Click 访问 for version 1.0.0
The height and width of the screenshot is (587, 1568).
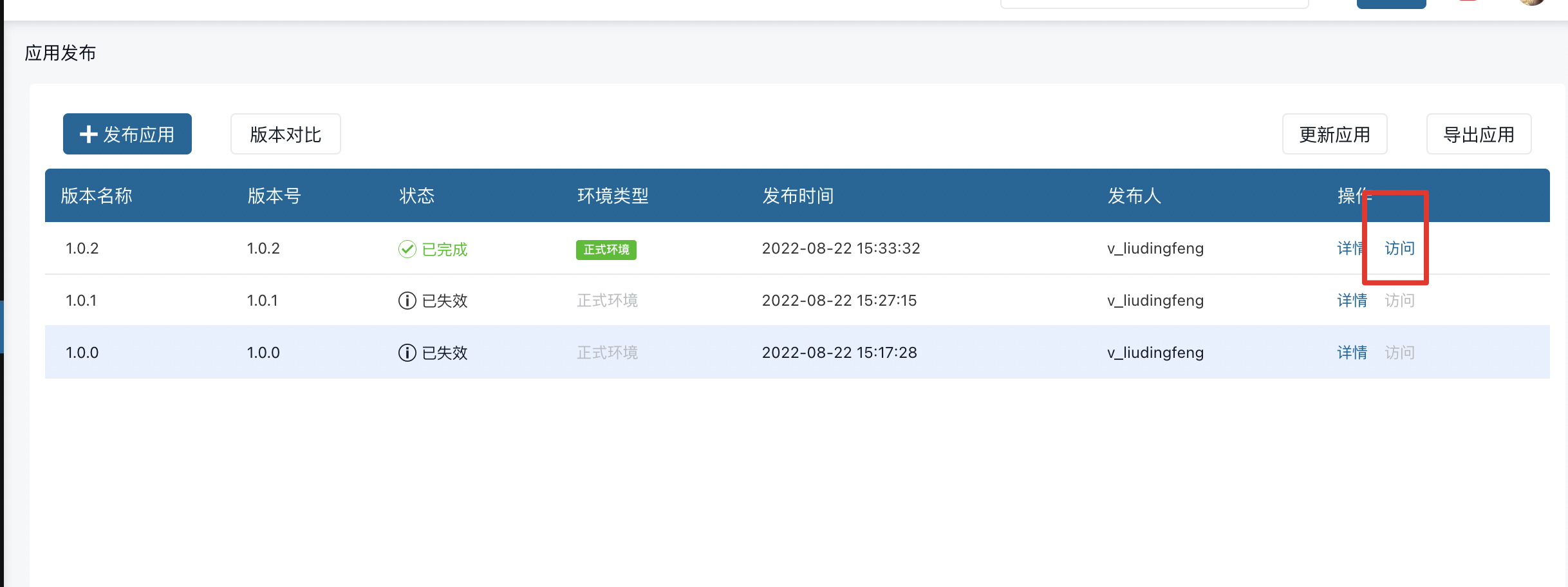[1399, 353]
